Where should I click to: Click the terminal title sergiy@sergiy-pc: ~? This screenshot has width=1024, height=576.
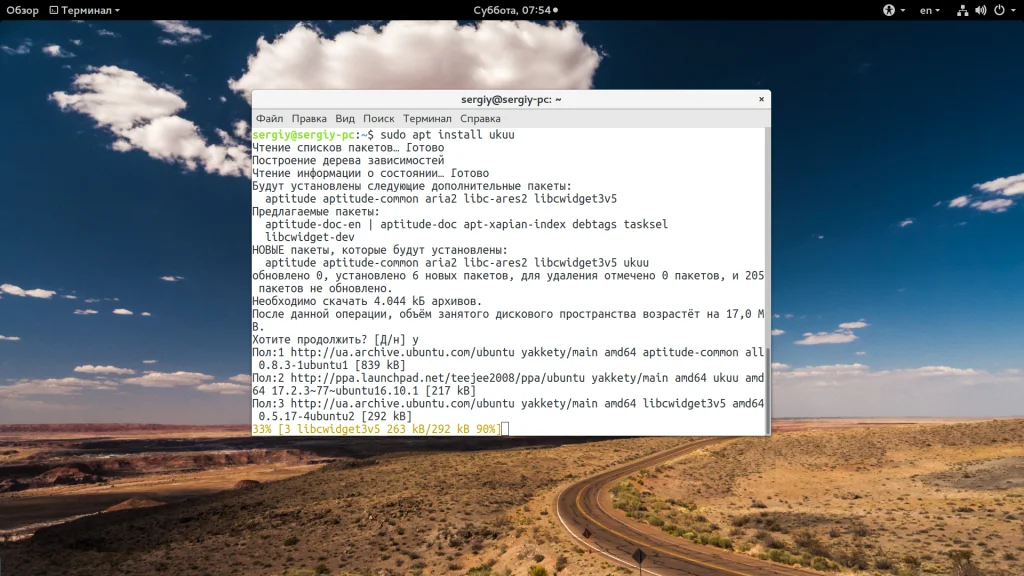(x=511, y=99)
